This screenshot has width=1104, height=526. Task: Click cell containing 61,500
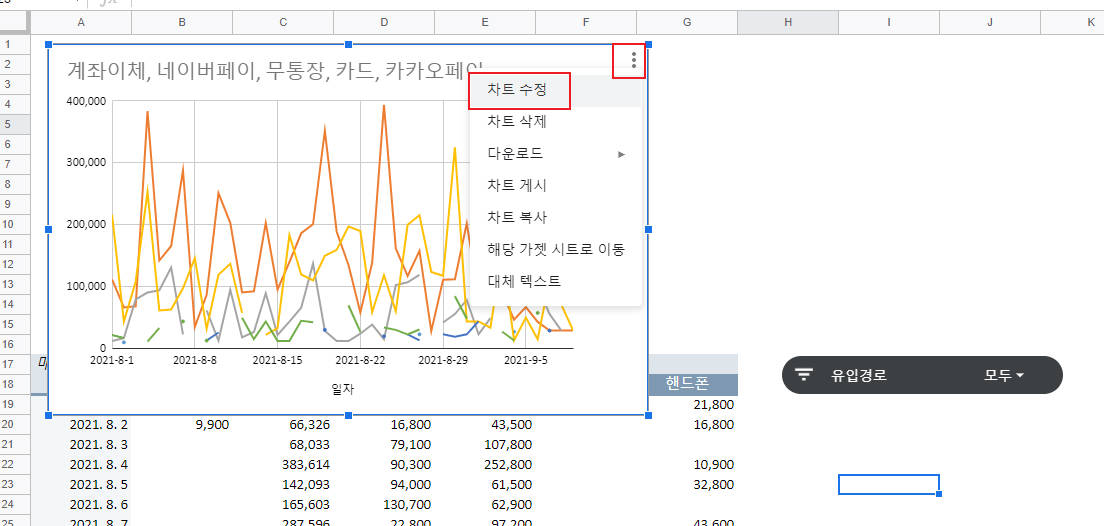pos(485,484)
